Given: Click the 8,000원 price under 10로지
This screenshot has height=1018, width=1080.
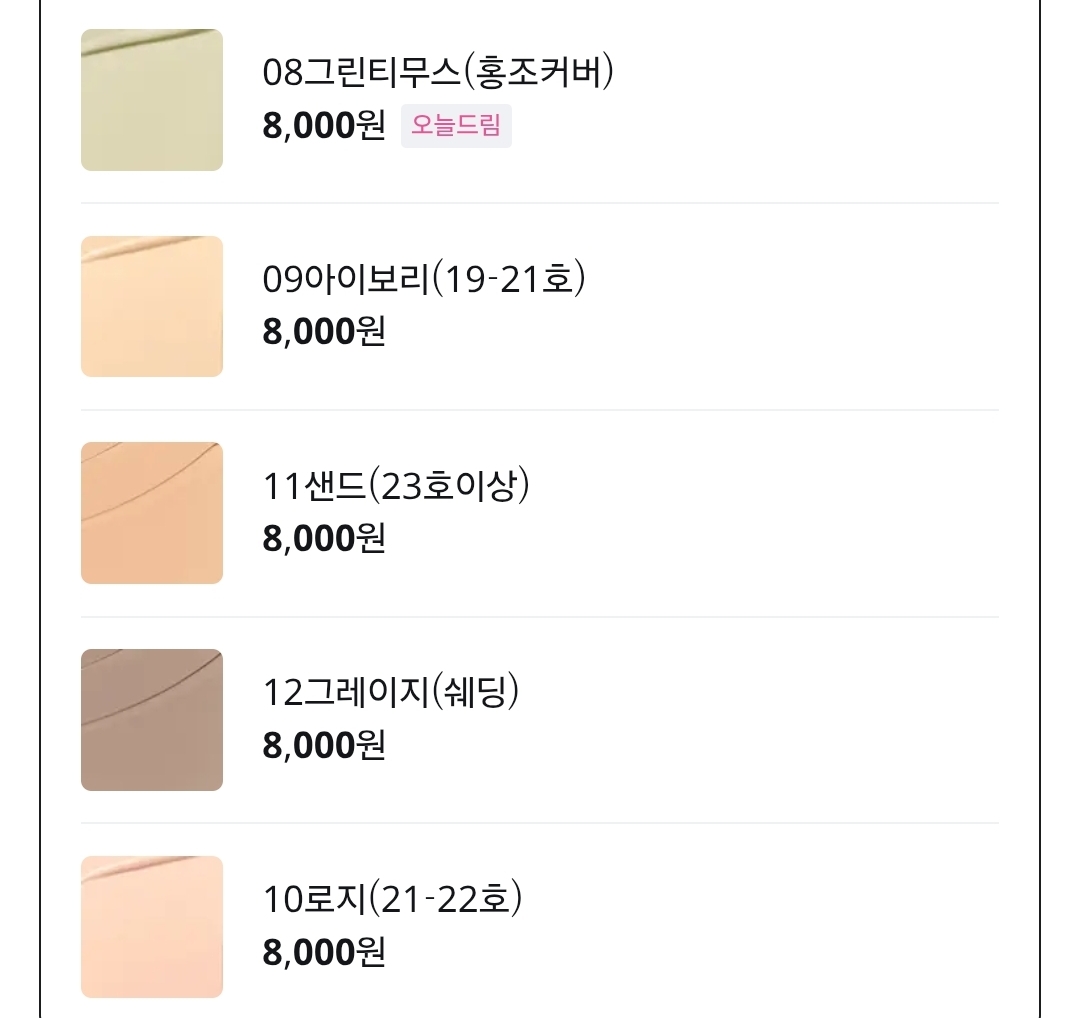Looking at the screenshot, I should coord(323,952).
